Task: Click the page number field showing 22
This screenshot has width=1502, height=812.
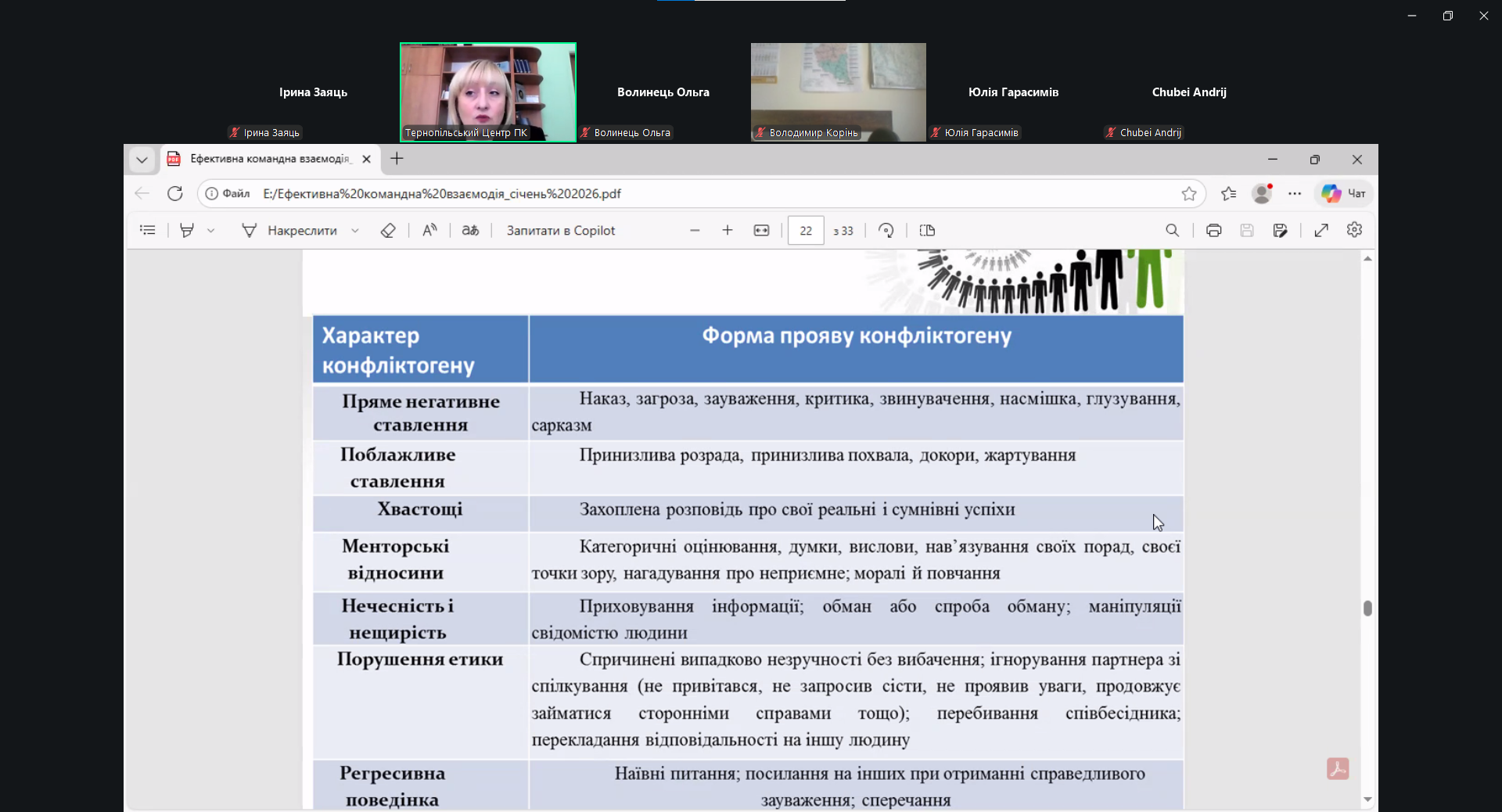Action: [806, 231]
